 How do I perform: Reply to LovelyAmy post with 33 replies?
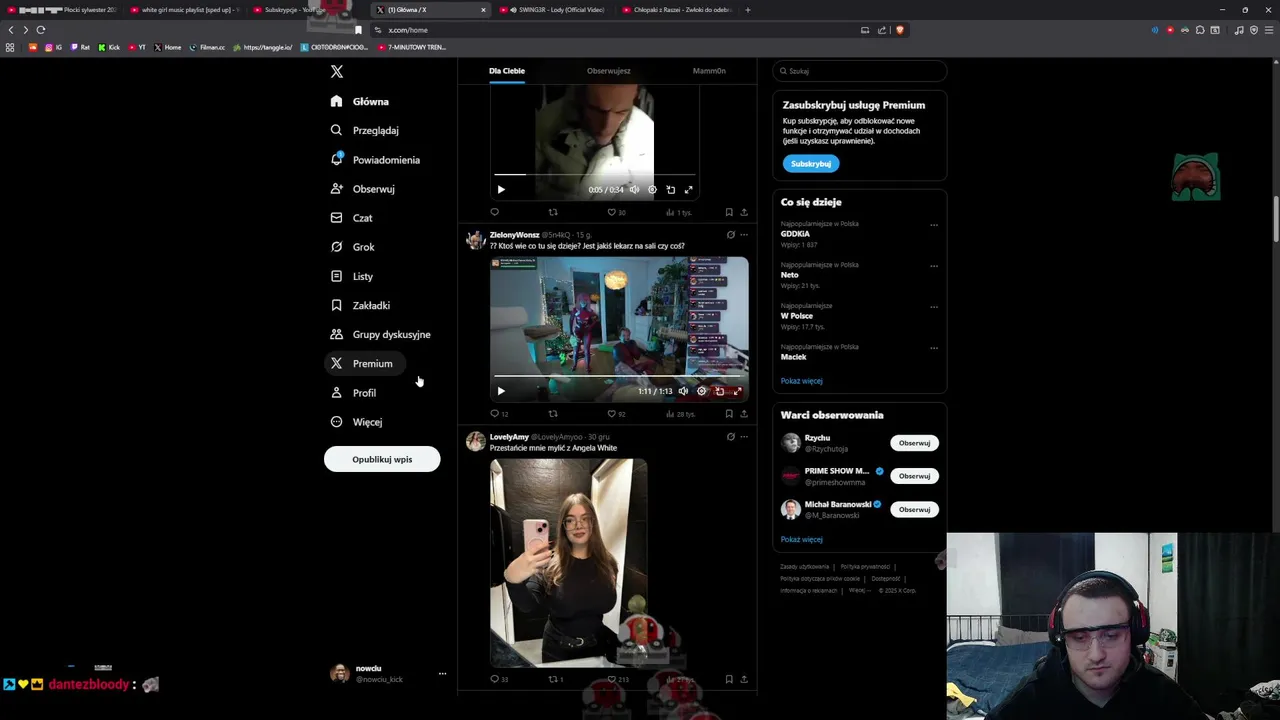[499, 679]
